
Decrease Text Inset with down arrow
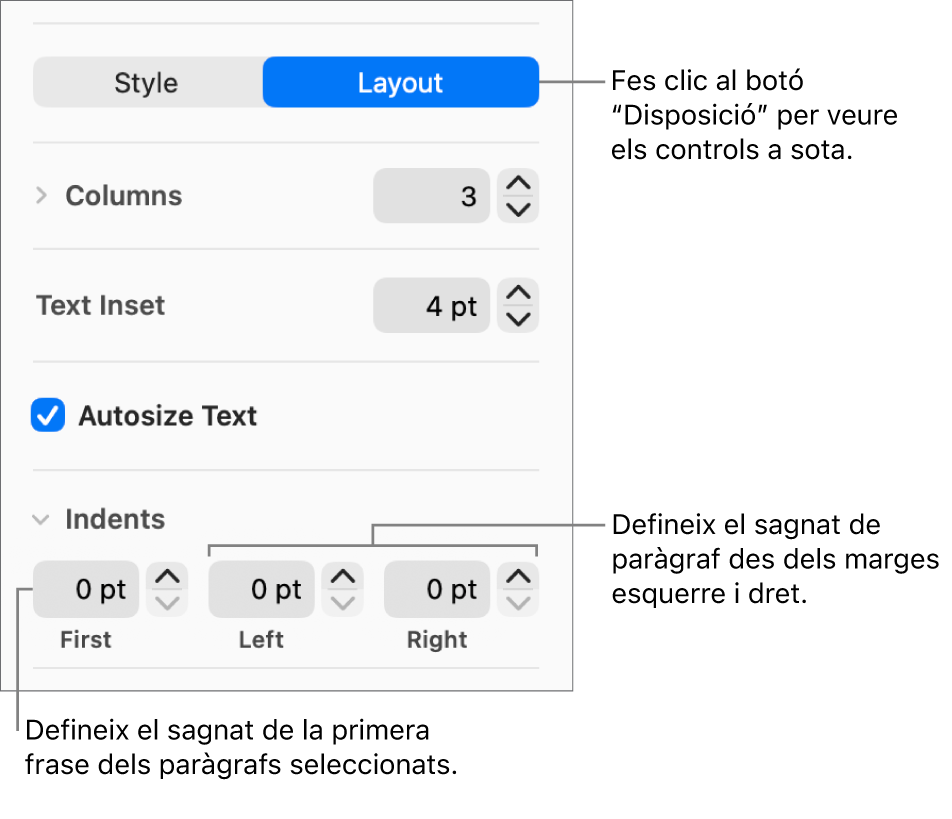point(518,319)
